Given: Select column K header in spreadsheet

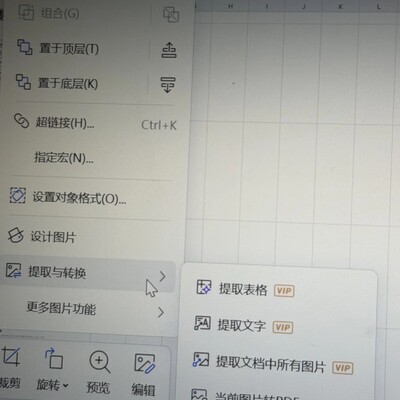Looking at the screenshot, I should coord(341,6).
